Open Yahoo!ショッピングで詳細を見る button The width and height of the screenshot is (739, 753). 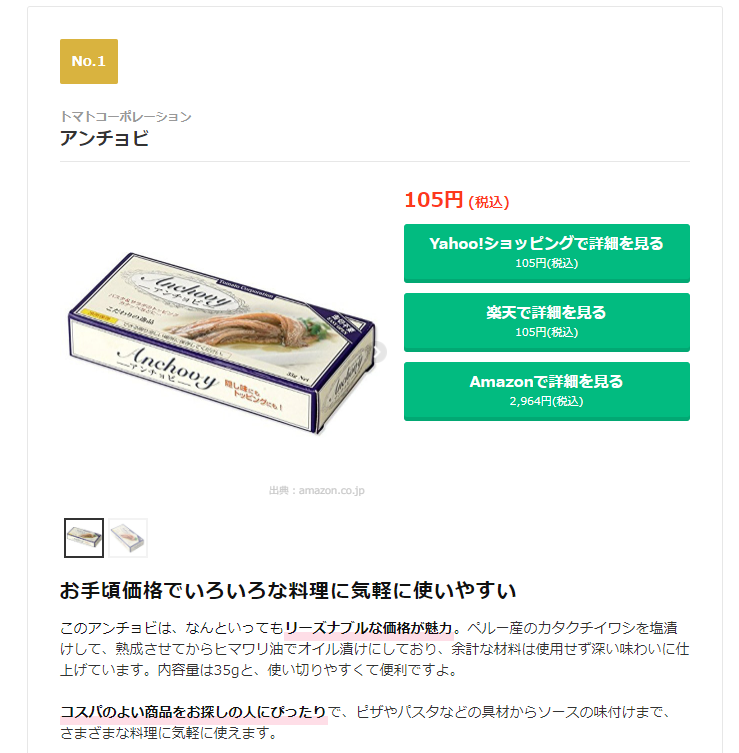[546, 253]
